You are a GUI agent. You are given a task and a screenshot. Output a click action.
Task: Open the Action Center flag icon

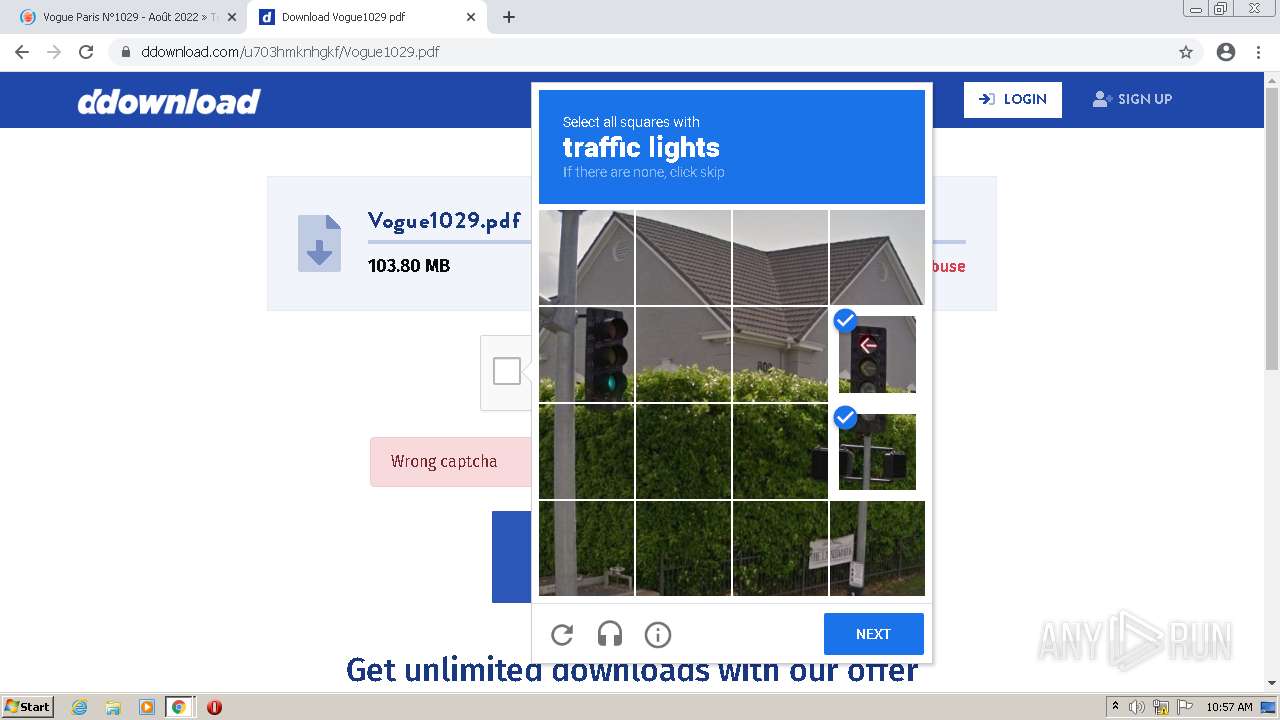(1185, 707)
